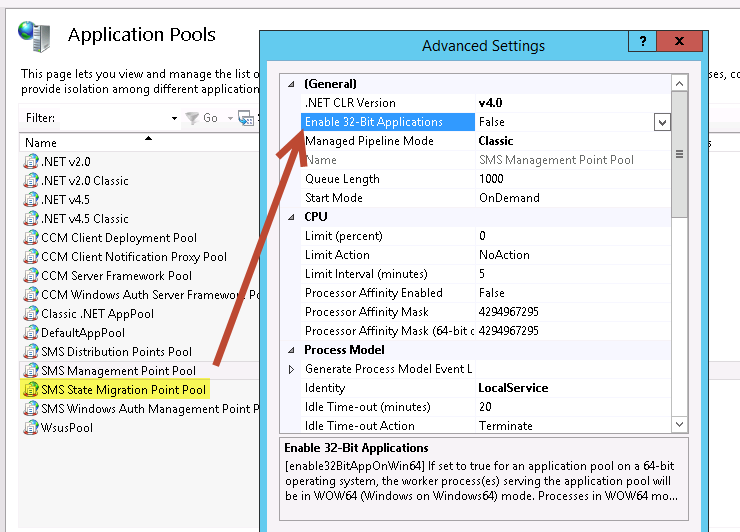The width and height of the screenshot is (740, 532).
Task: Select CCM Server Framework Pool
Action: [x=116, y=276]
